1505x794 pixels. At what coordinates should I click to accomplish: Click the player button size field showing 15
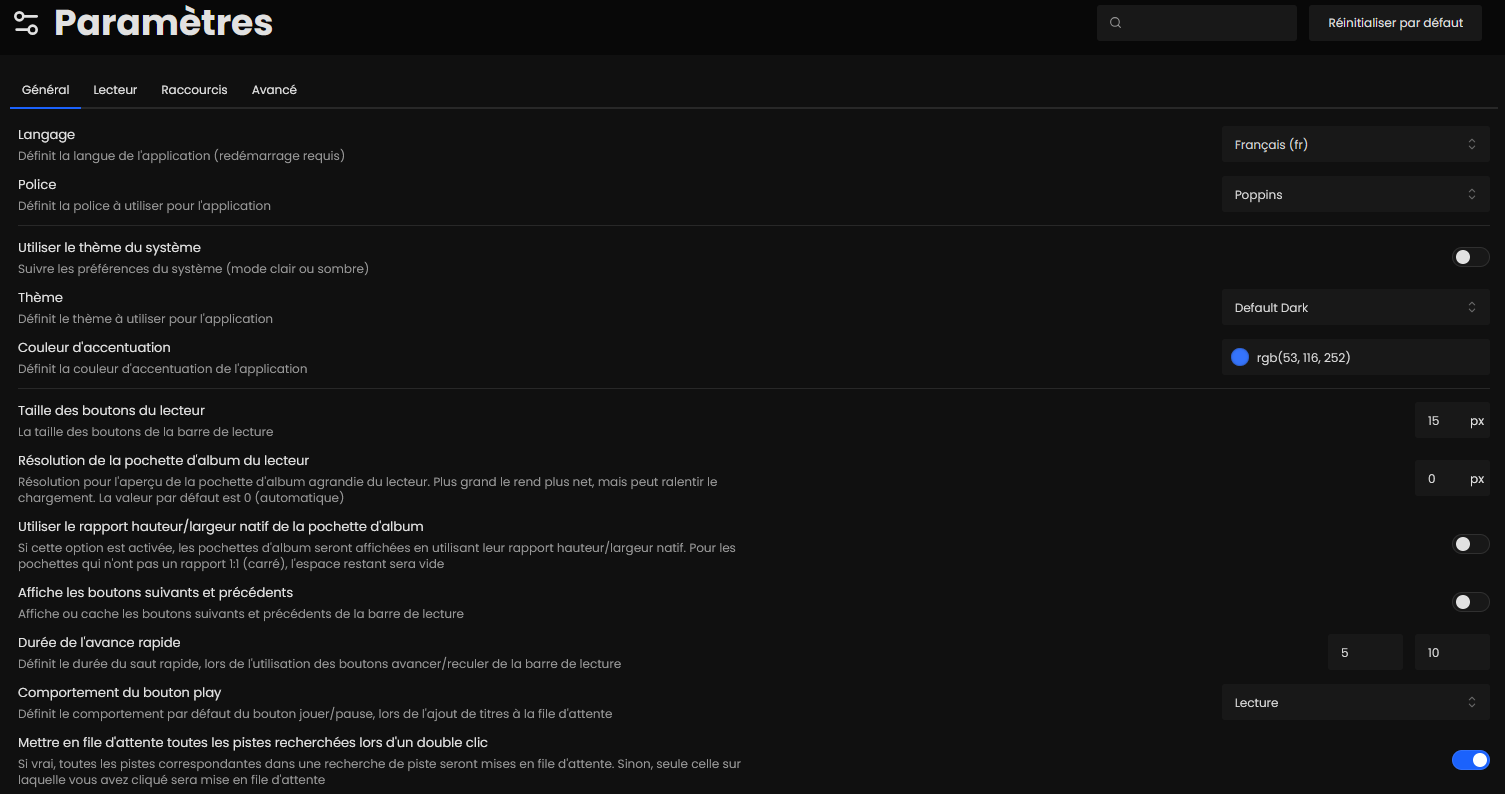pos(1437,421)
